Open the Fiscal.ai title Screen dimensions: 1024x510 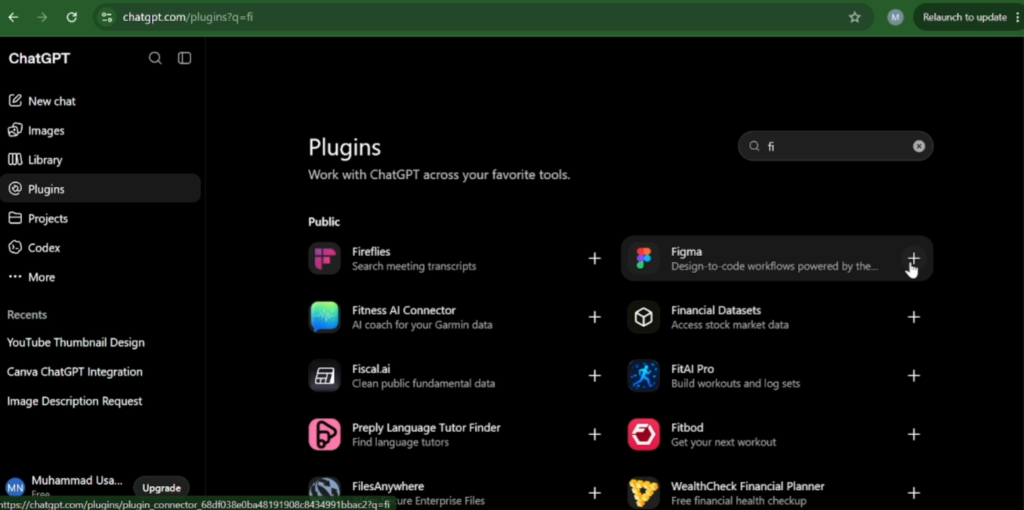point(371,370)
